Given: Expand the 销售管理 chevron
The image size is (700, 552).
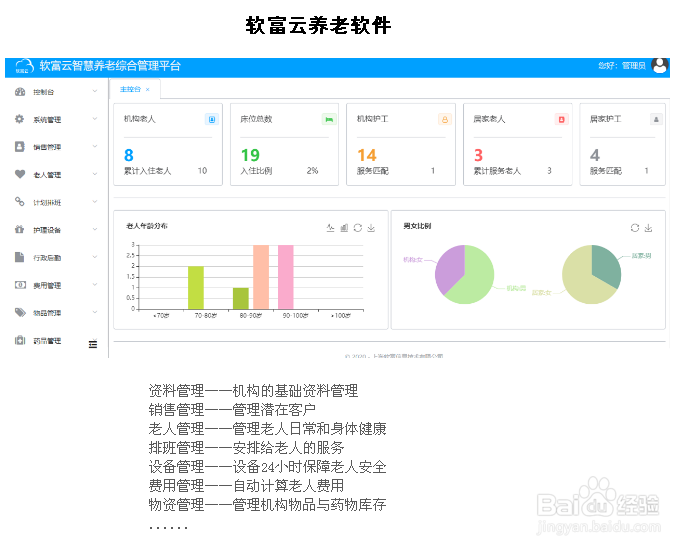Looking at the screenshot, I should [95, 146].
